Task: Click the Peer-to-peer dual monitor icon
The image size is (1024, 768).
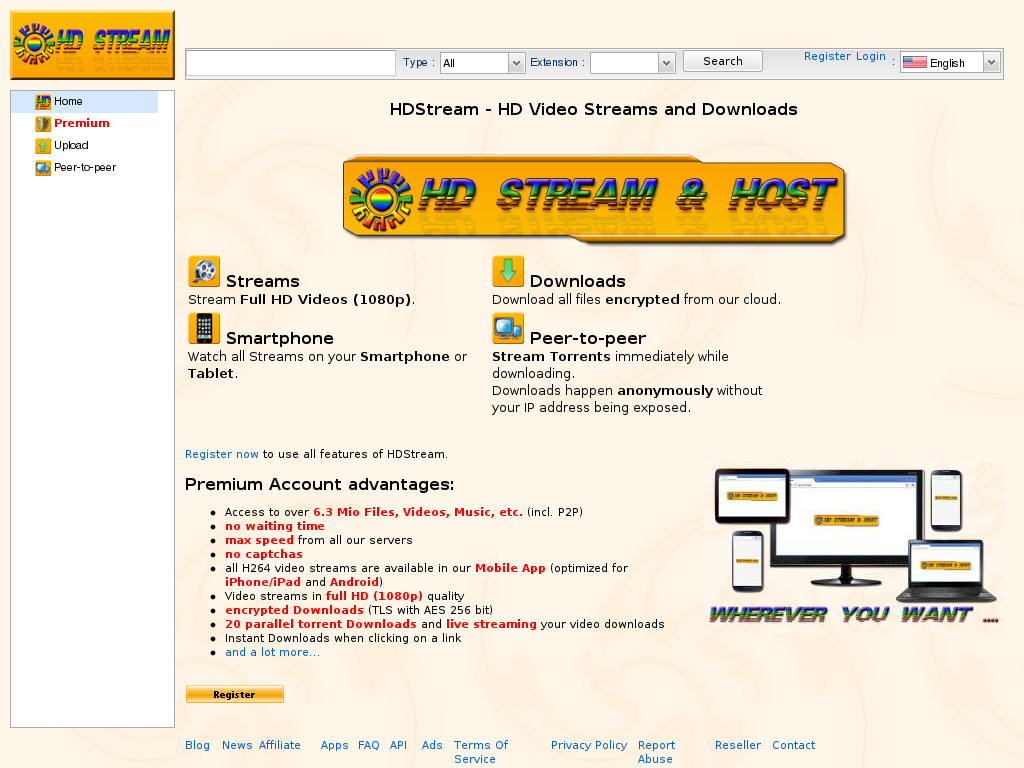Action: tap(507, 327)
